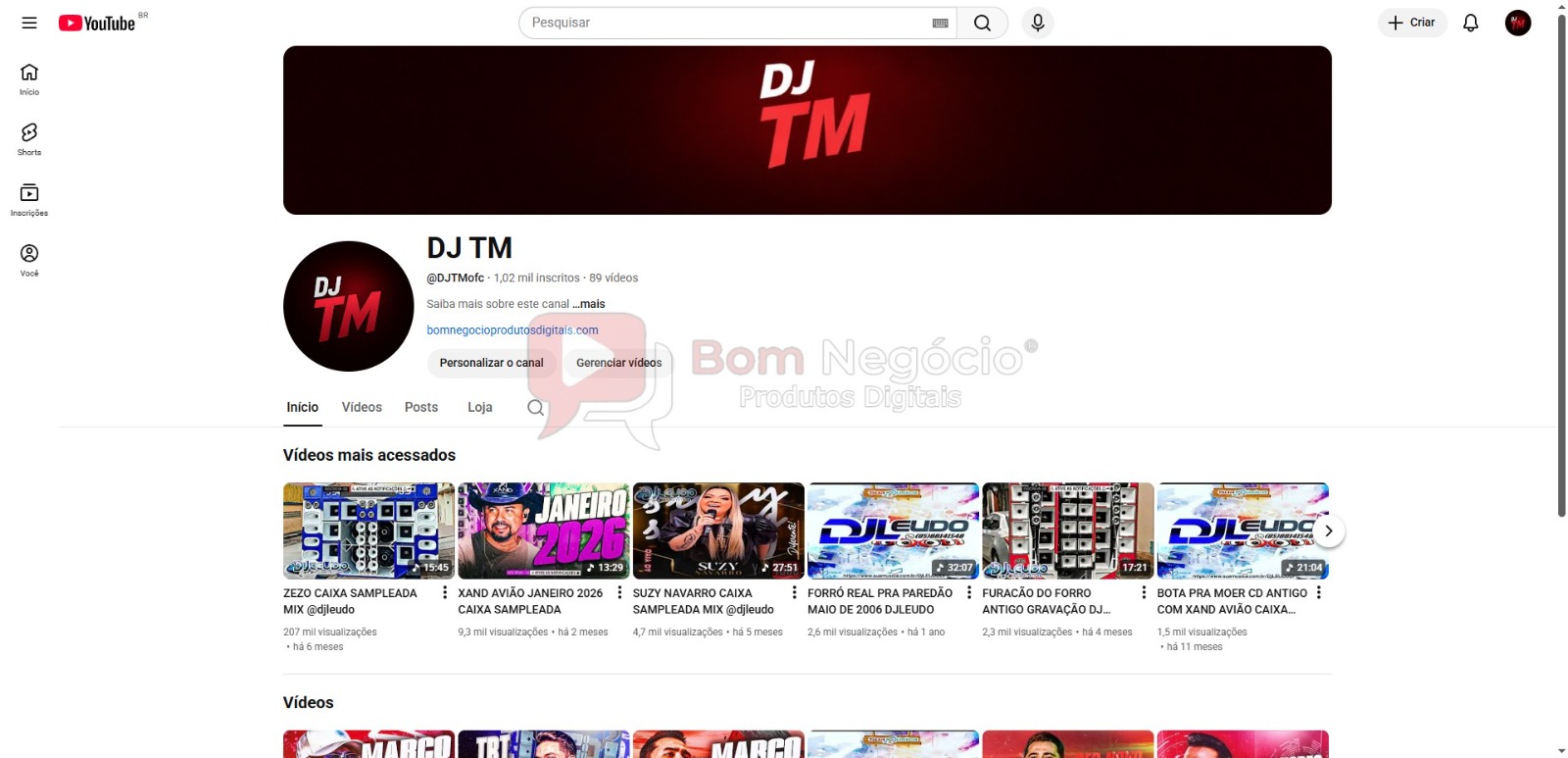The image size is (1568, 758).
Task: Click the Criar button
Action: coord(1412,23)
